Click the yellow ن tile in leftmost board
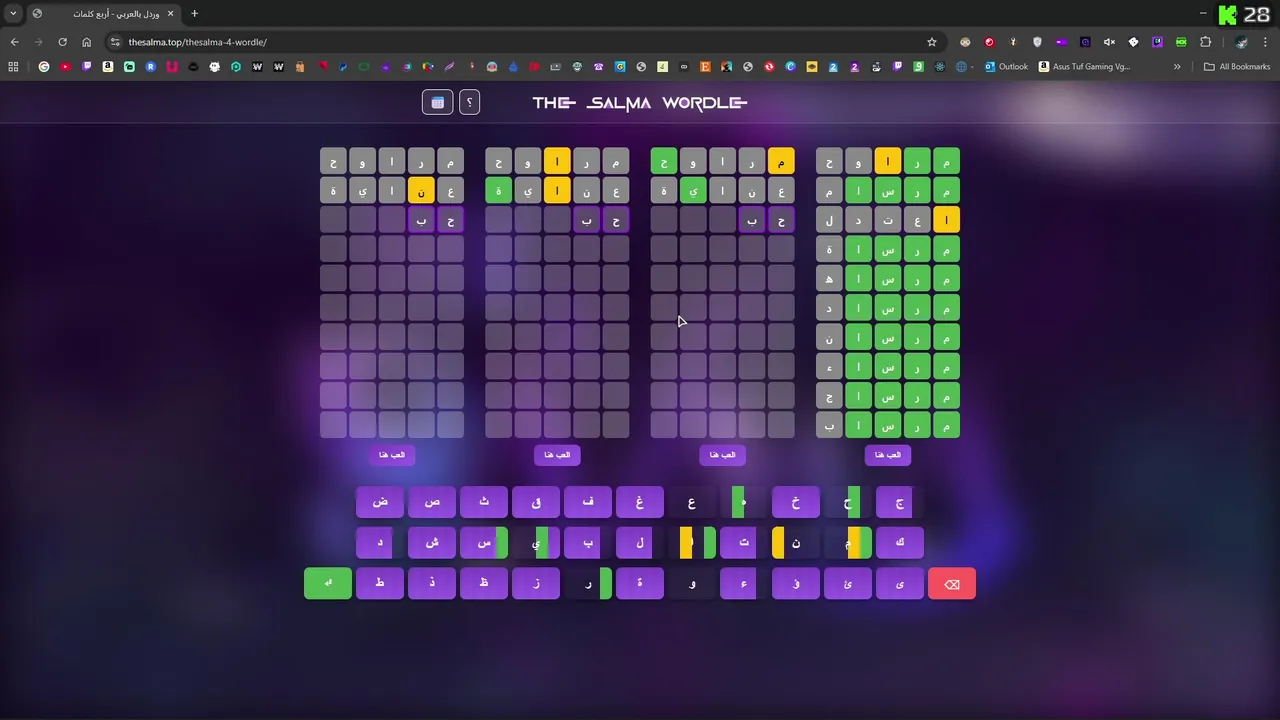This screenshot has height=720, width=1280. pos(421,190)
